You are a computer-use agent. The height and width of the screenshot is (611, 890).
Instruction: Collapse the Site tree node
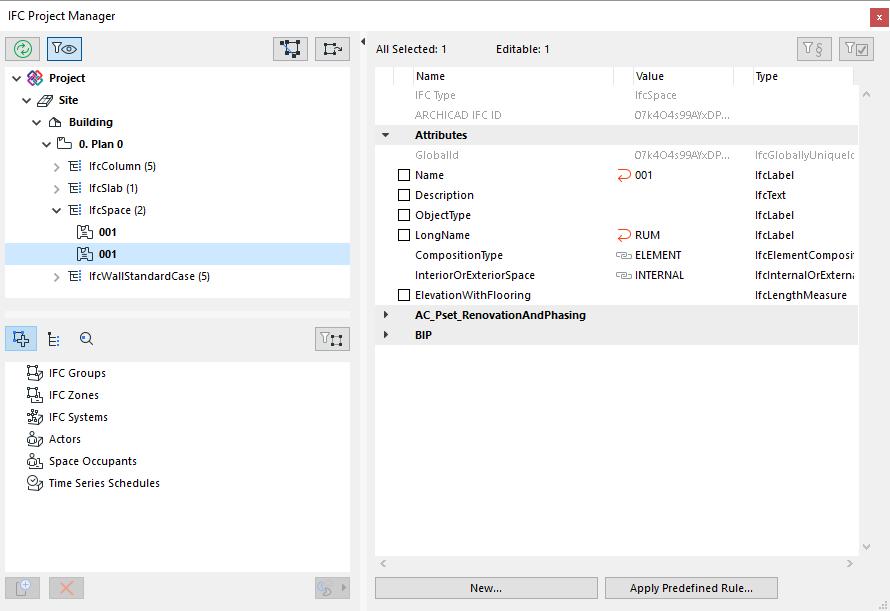point(27,101)
